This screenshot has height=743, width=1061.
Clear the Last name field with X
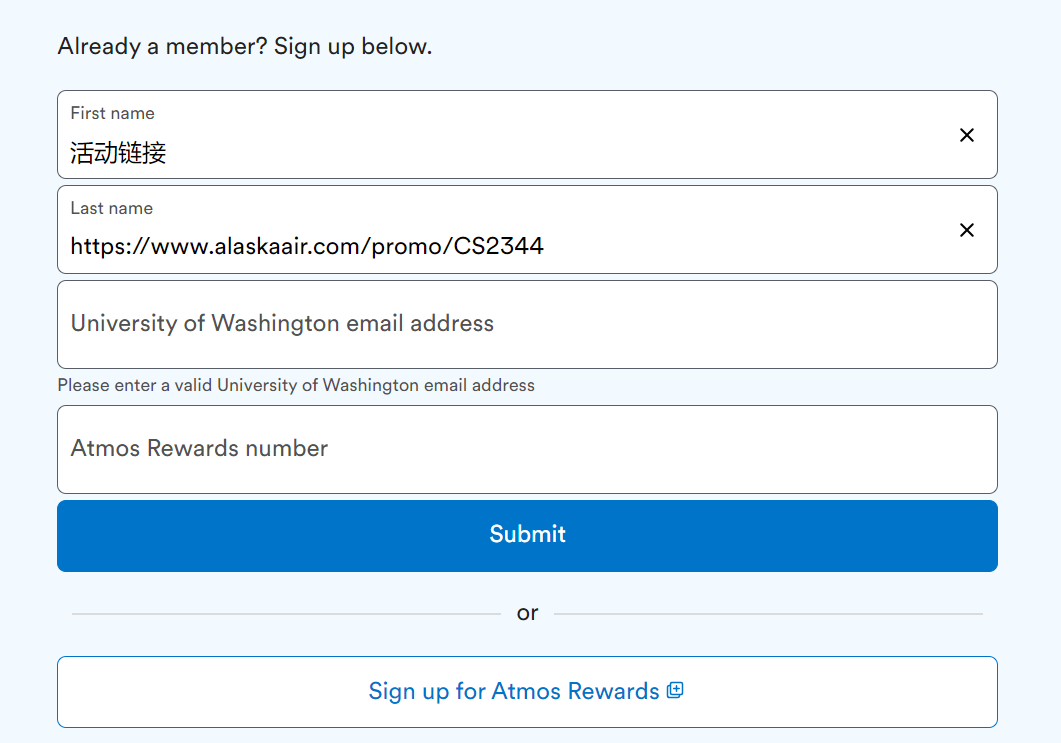967,230
